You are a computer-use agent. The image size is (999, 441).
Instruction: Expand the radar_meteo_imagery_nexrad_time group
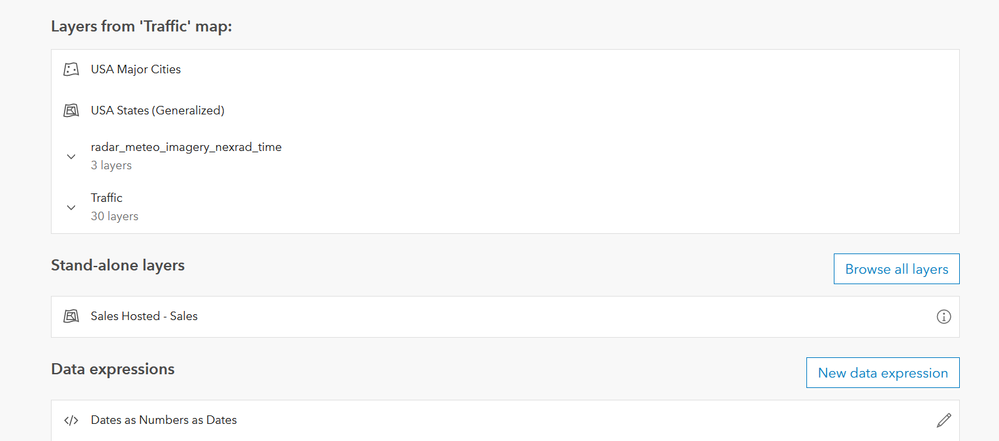71,156
